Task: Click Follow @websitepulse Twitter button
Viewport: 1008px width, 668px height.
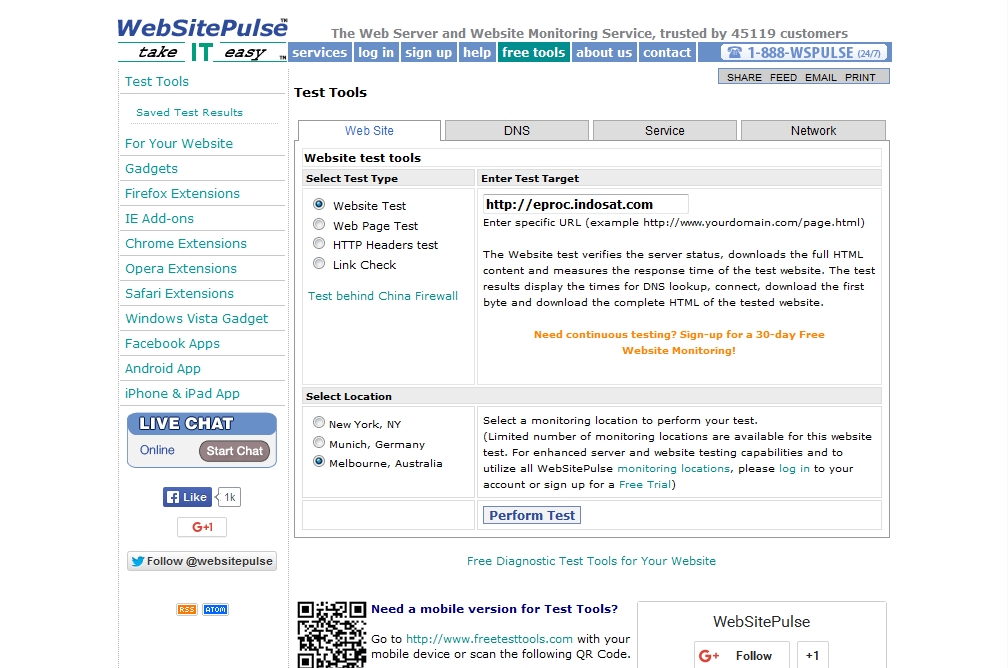Action: (202, 561)
